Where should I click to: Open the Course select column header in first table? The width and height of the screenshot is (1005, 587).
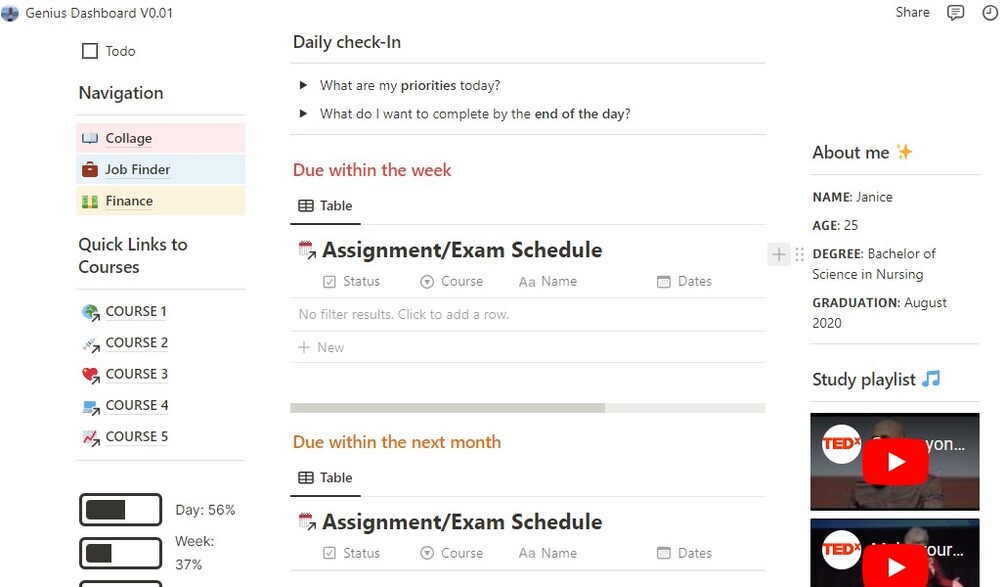click(x=452, y=281)
